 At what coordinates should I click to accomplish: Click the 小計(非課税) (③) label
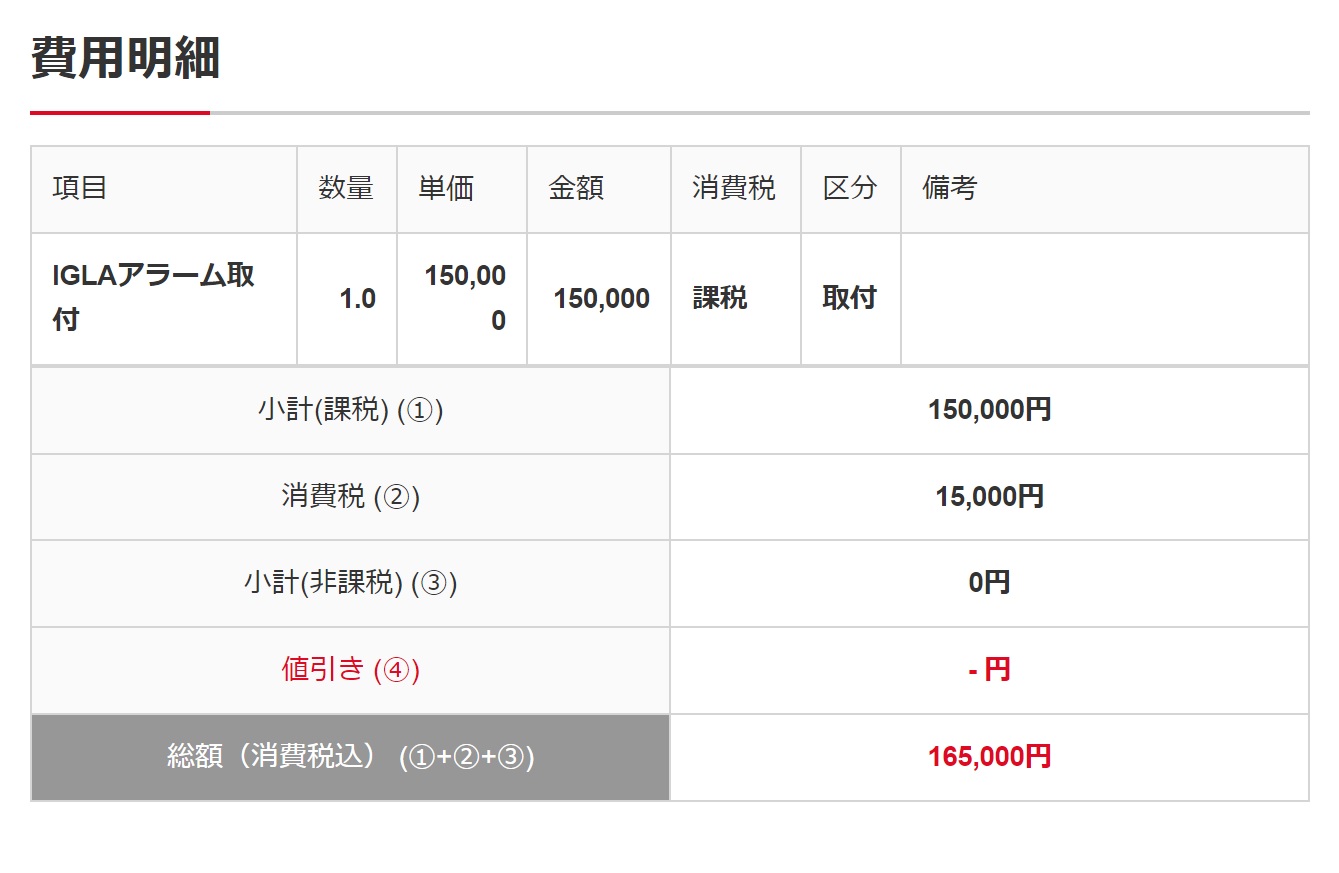coord(350,583)
